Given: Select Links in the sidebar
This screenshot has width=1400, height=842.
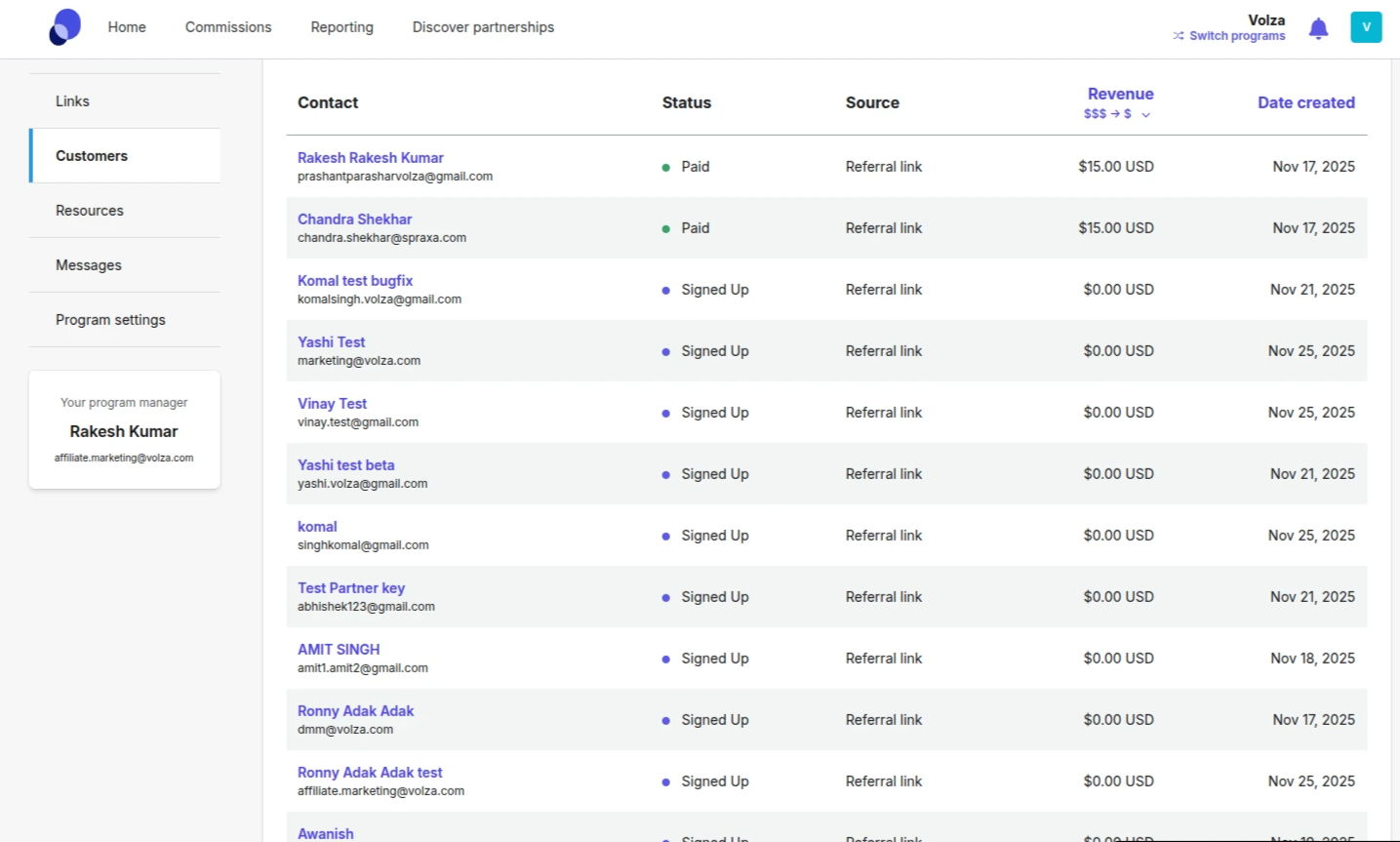Looking at the screenshot, I should pyautogui.click(x=72, y=101).
